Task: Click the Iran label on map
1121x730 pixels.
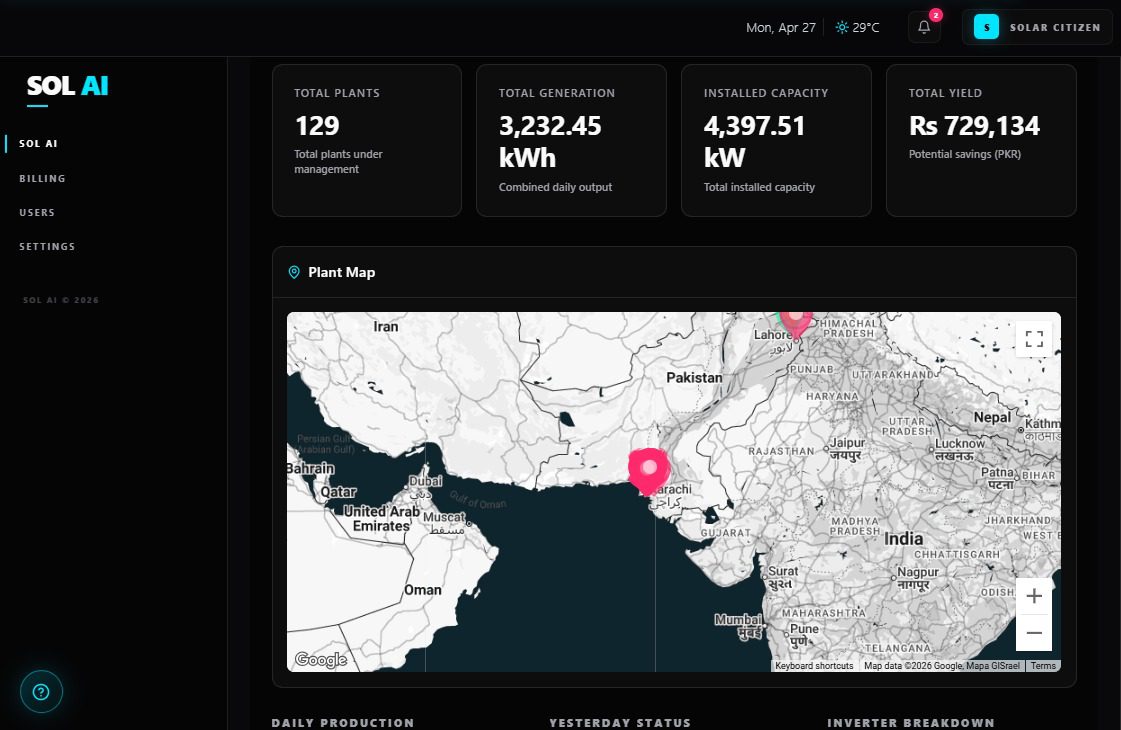Action: [385, 326]
